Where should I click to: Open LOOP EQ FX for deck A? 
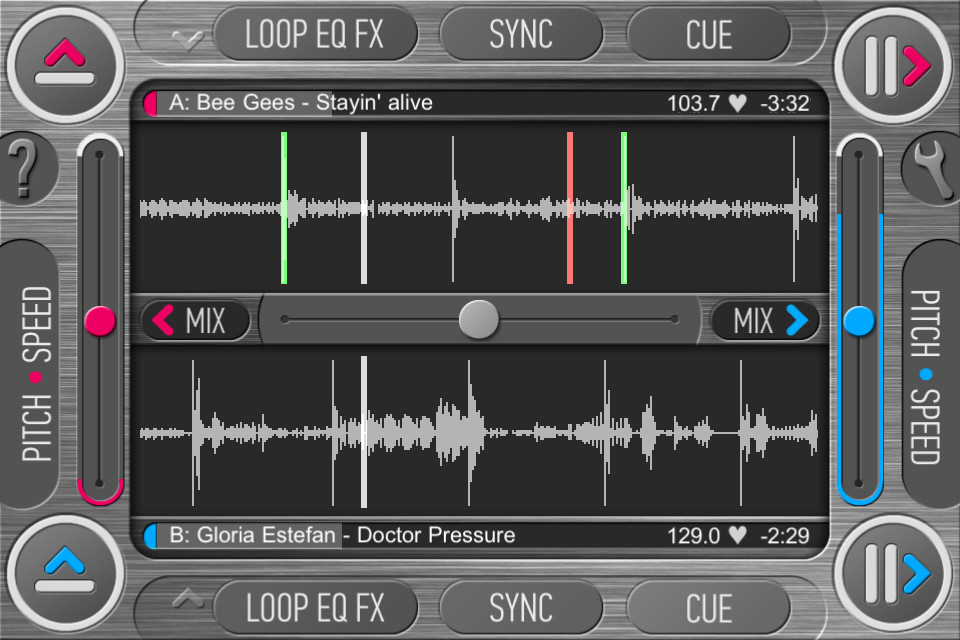point(315,34)
